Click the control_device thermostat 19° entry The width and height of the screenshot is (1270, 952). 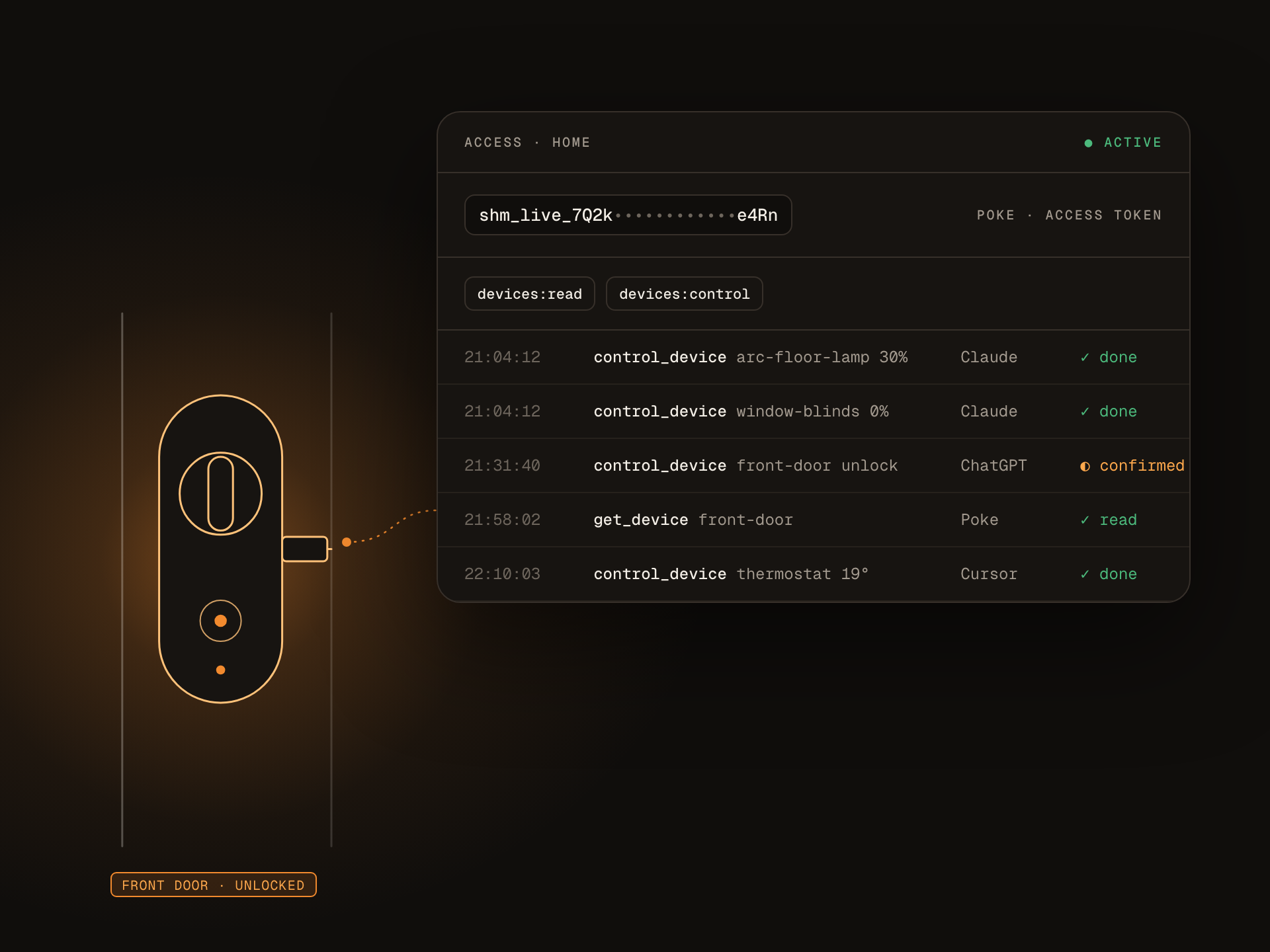[x=731, y=575]
